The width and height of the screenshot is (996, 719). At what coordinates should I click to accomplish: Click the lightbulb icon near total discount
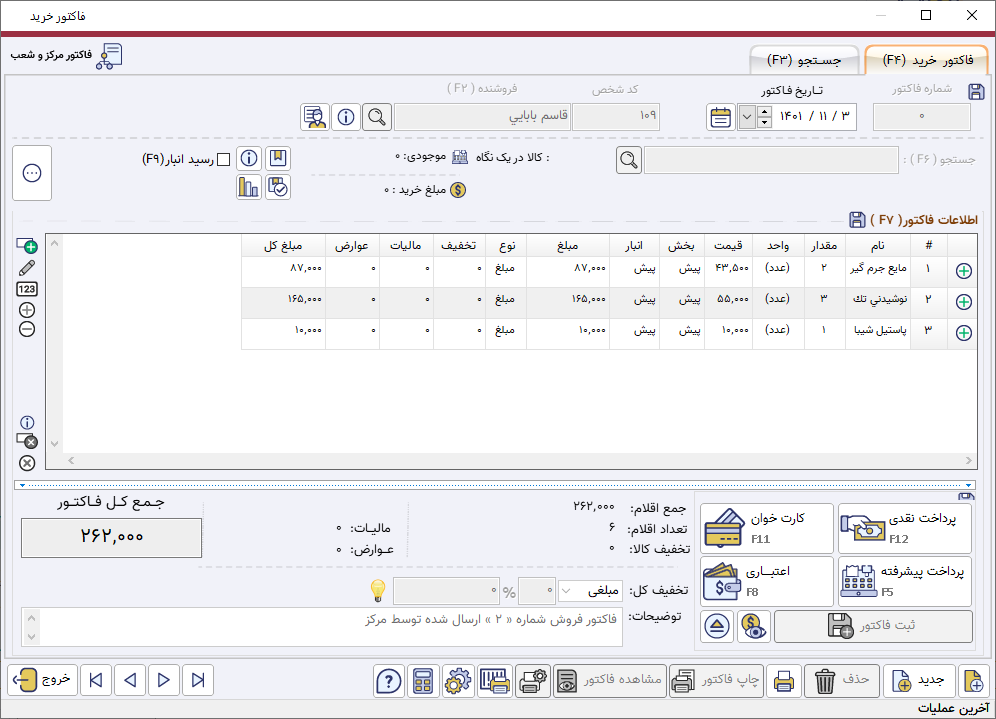coord(378,590)
